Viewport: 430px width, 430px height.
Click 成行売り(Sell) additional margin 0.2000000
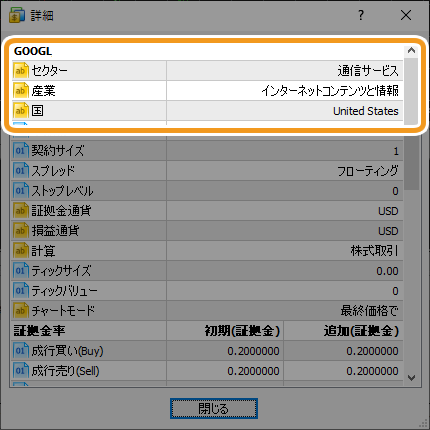tap(372, 371)
